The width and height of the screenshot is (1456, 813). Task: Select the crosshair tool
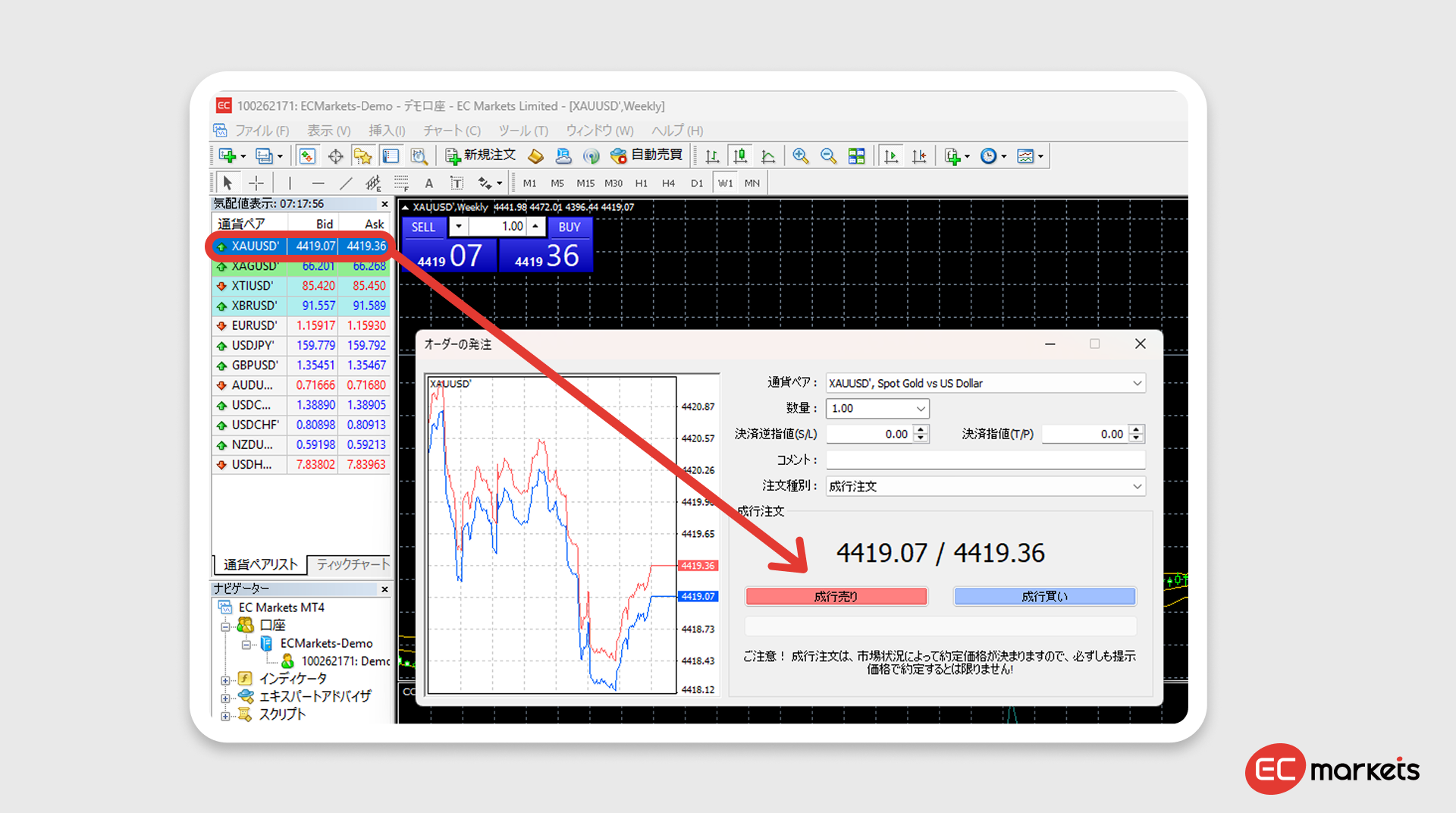pyautogui.click(x=256, y=183)
